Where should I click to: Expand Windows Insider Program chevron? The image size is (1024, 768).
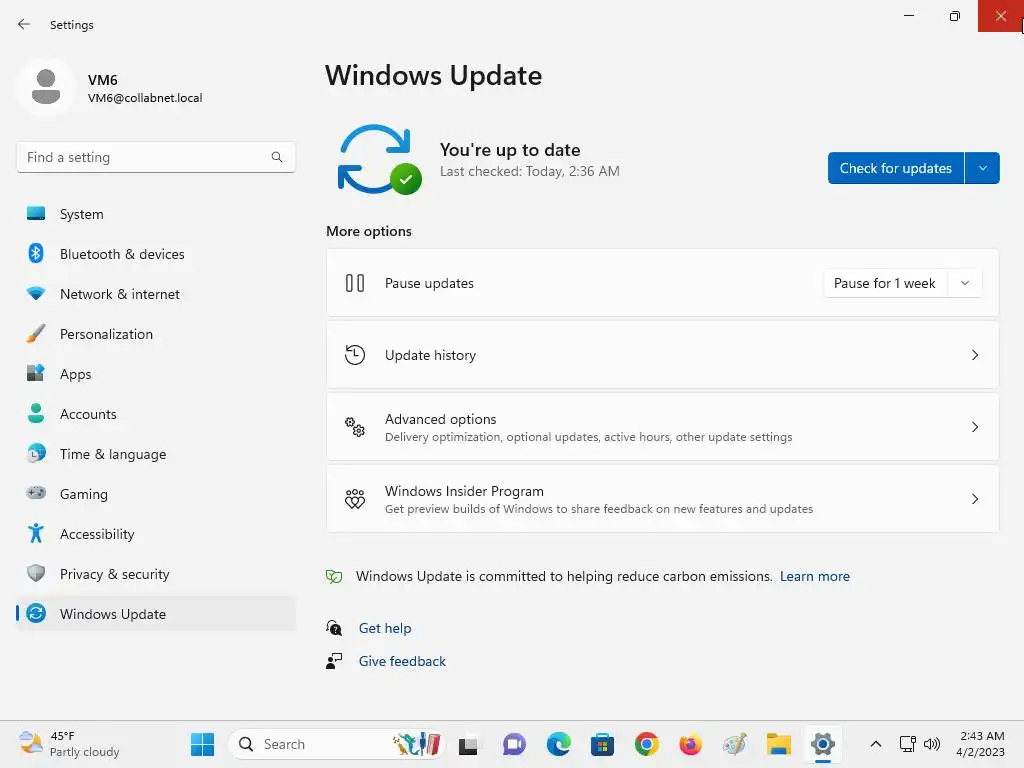point(974,499)
